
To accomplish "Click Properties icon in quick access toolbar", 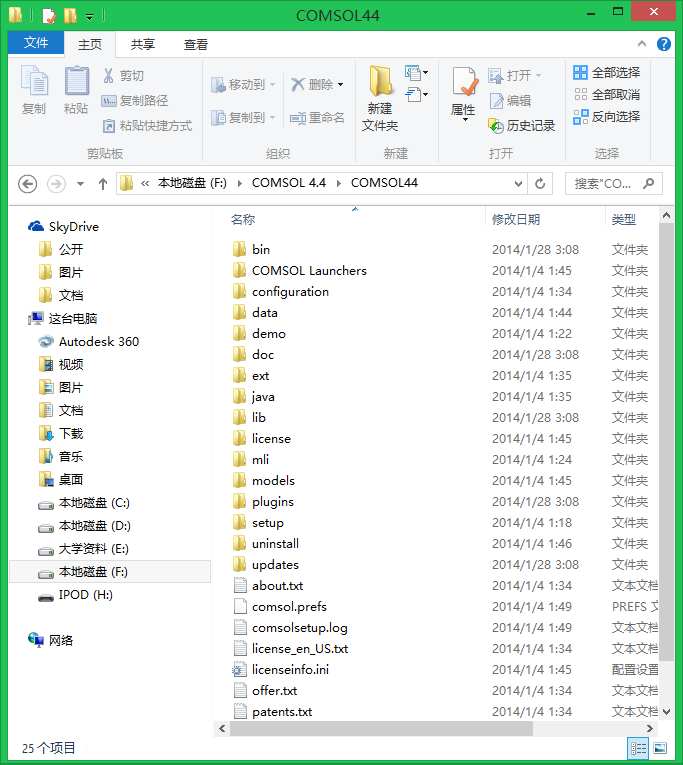I will tap(49, 16).
